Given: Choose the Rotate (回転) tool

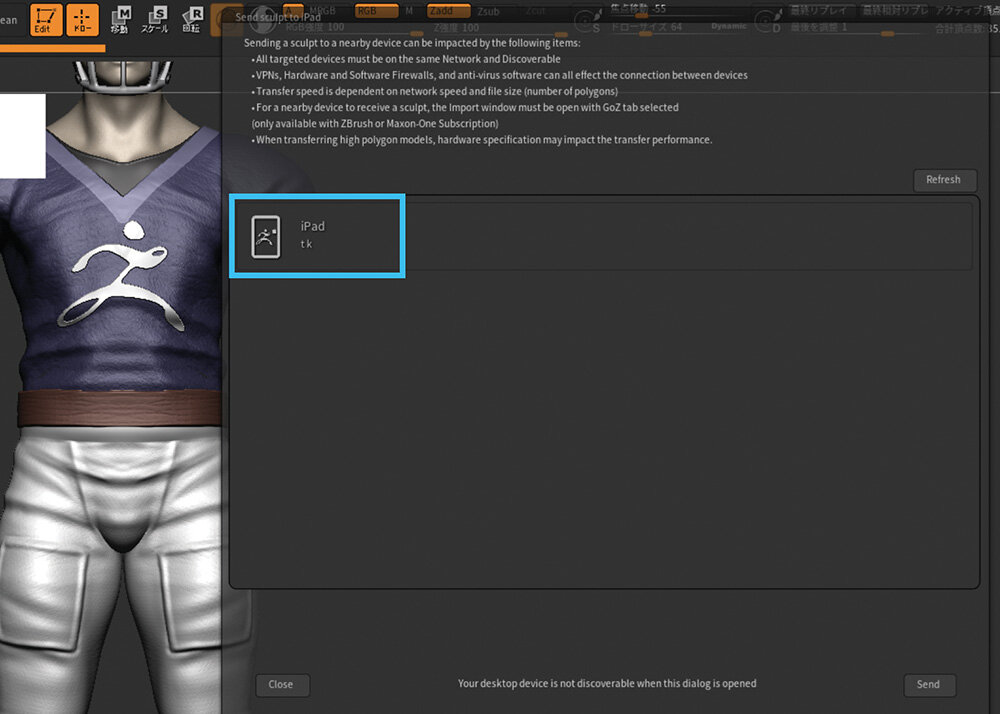Looking at the screenshot, I should coord(192,20).
